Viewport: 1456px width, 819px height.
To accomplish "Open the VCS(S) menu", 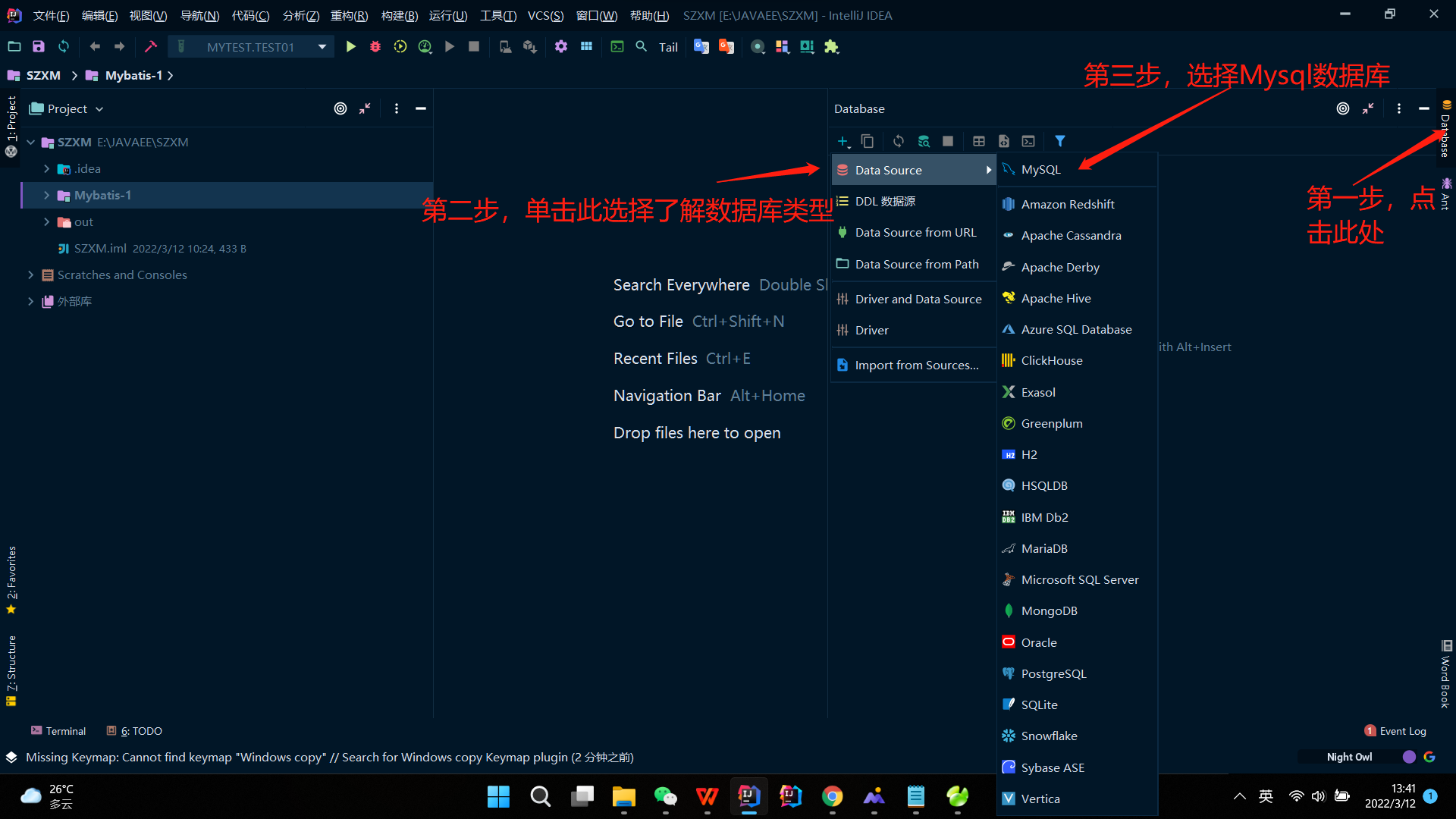I will pos(546,15).
